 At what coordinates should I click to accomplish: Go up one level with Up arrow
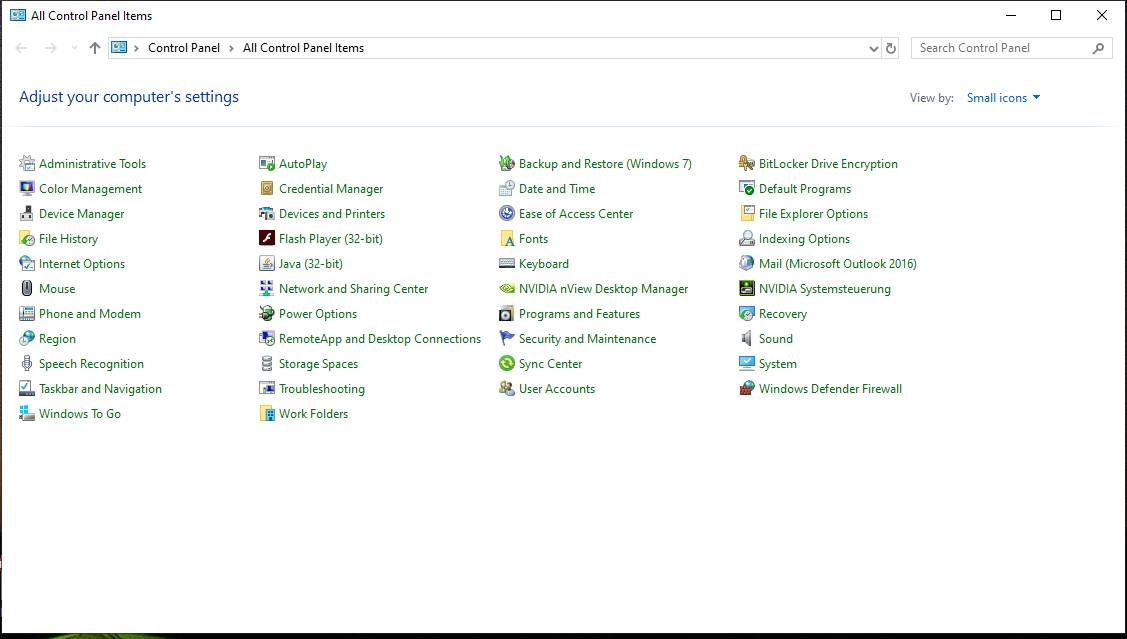point(95,48)
